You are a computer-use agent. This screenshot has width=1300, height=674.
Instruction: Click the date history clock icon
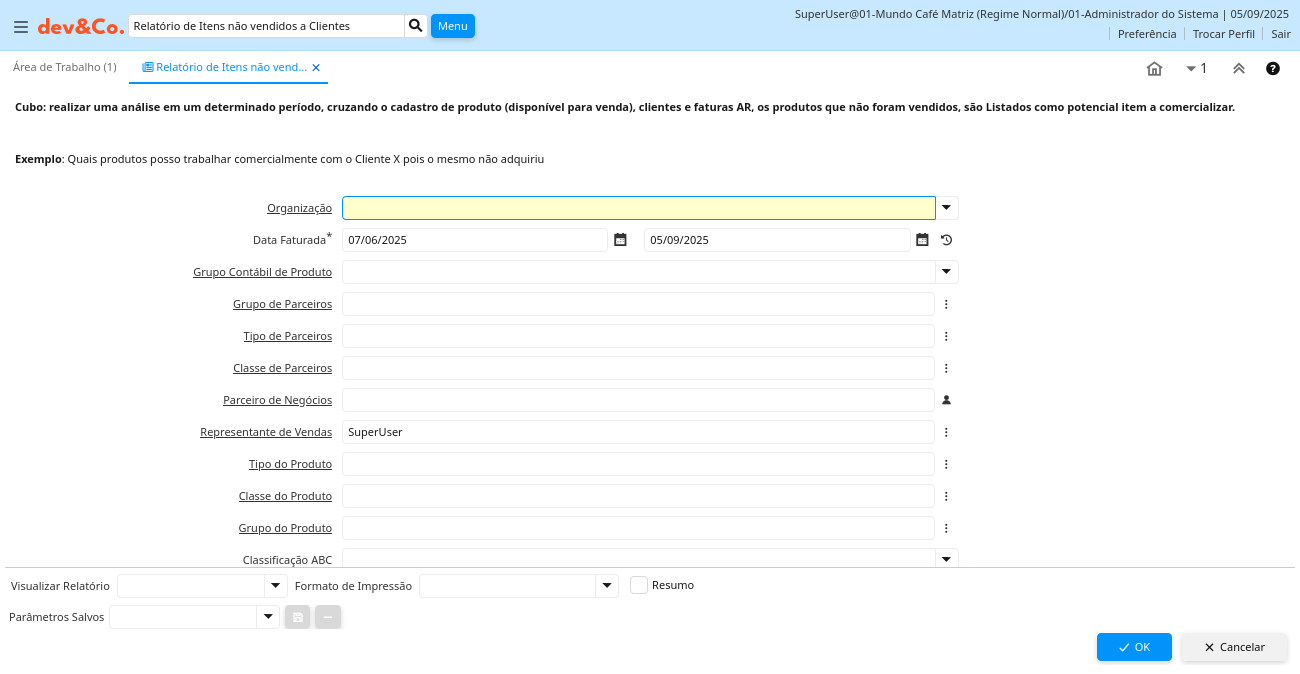(x=946, y=240)
